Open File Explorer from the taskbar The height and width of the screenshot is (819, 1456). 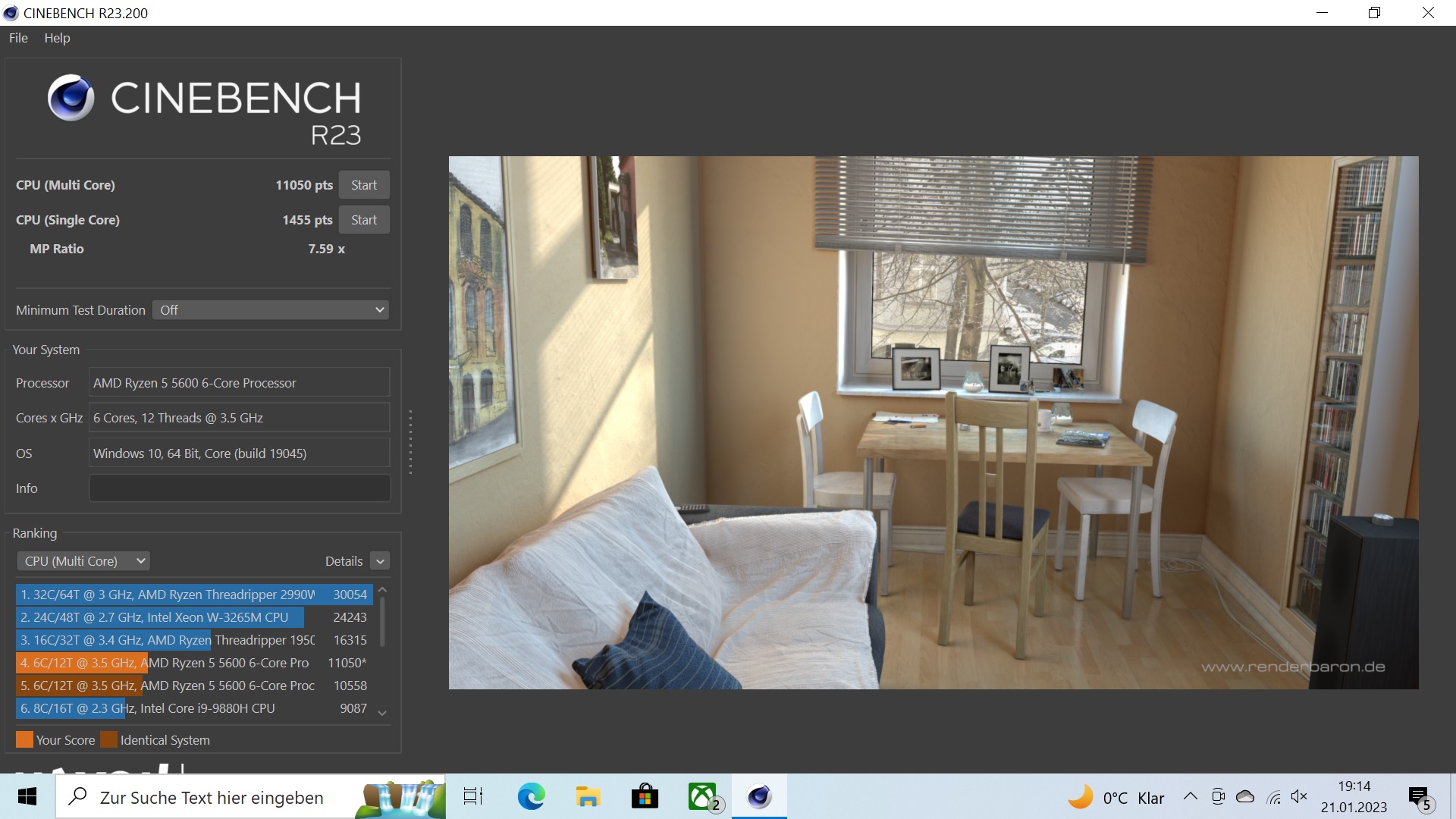tap(588, 797)
